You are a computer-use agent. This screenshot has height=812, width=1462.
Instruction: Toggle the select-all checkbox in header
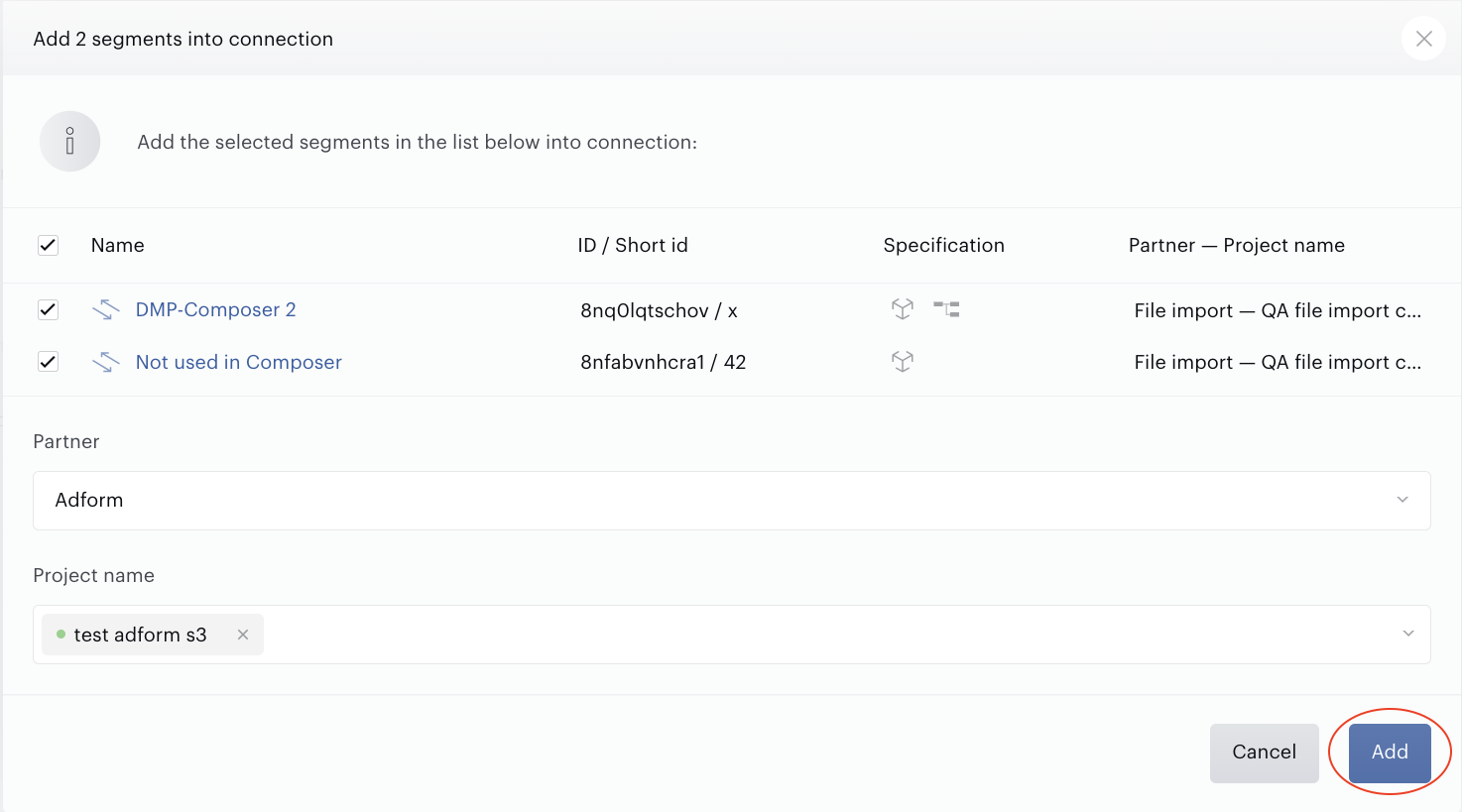click(48, 245)
